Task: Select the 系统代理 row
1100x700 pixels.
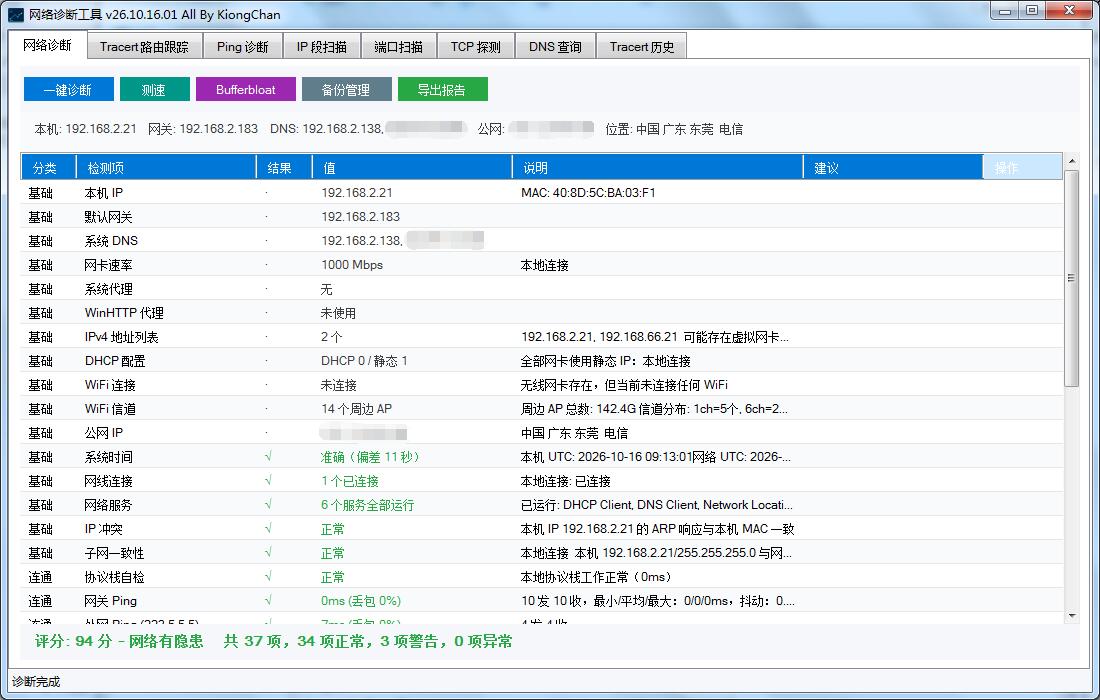Action: (542, 289)
